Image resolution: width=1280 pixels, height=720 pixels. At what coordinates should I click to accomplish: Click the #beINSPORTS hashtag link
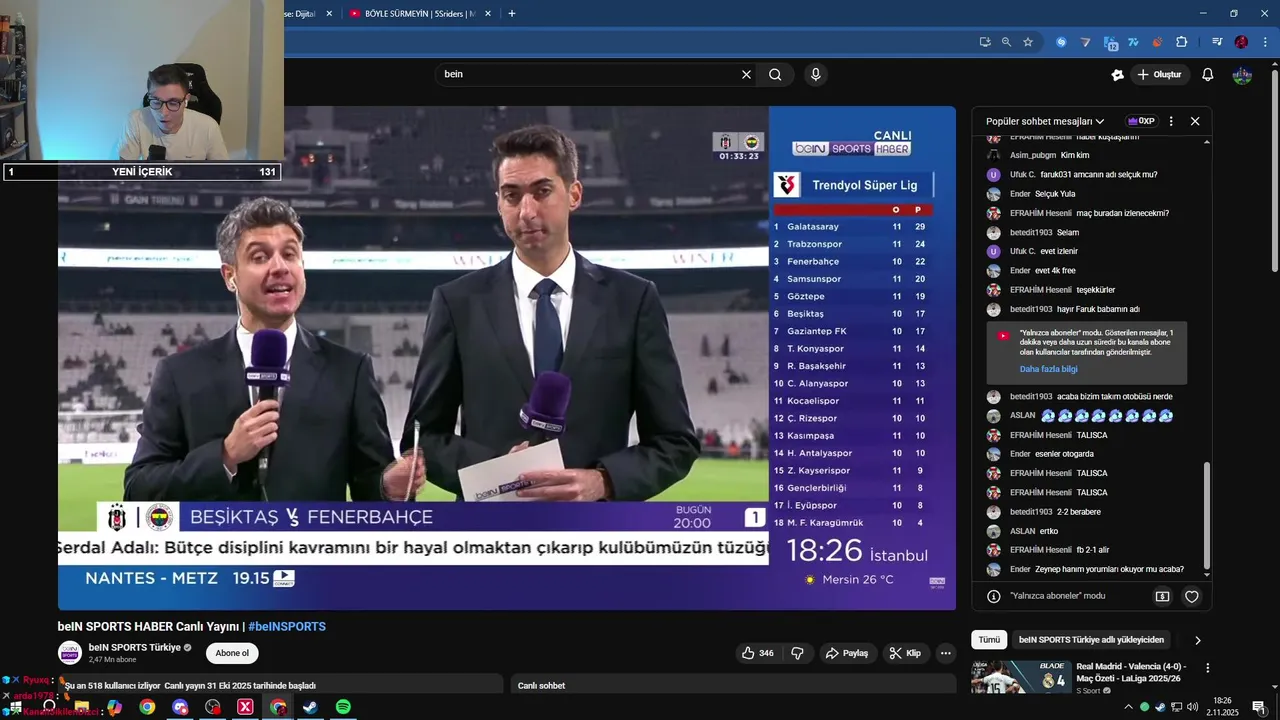tap(287, 627)
